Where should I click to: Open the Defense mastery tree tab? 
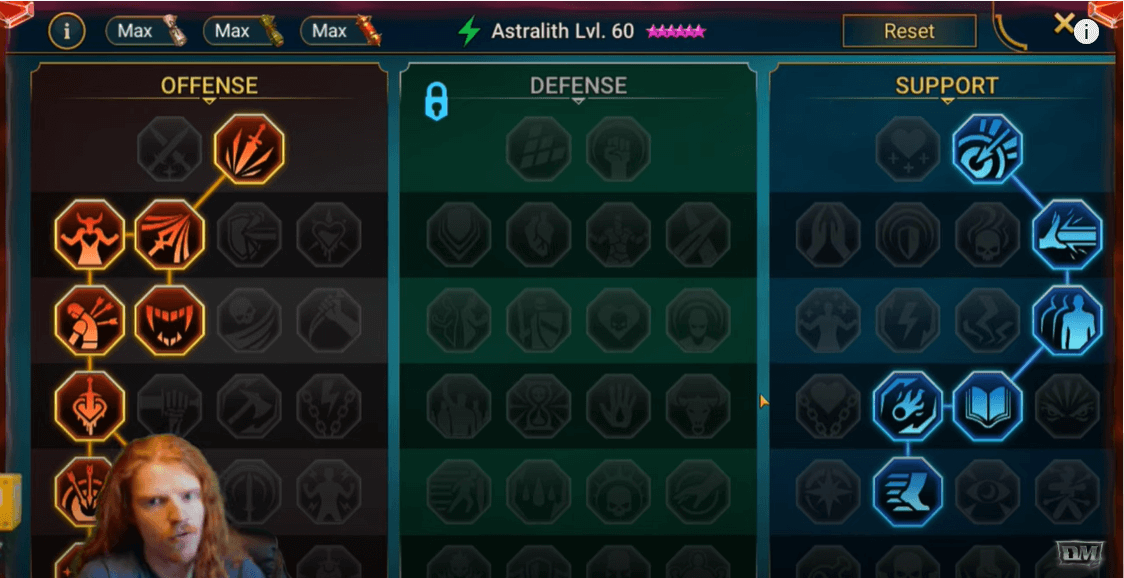pos(578,86)
